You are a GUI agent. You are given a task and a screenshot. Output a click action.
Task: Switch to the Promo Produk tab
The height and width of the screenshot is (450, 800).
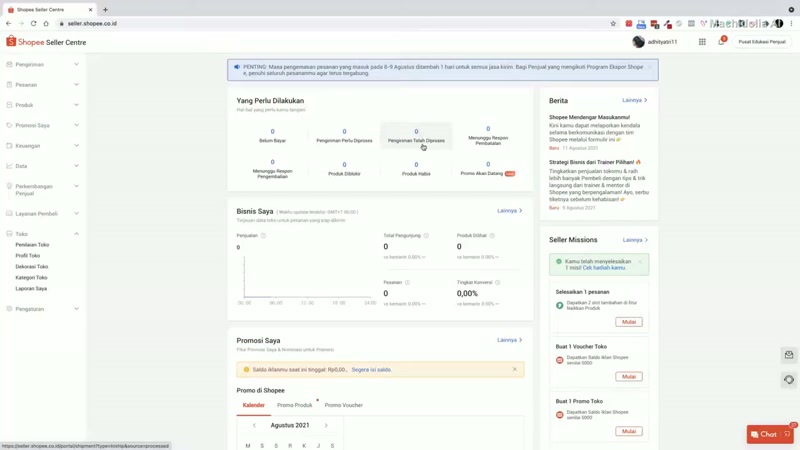pos(294,405)
